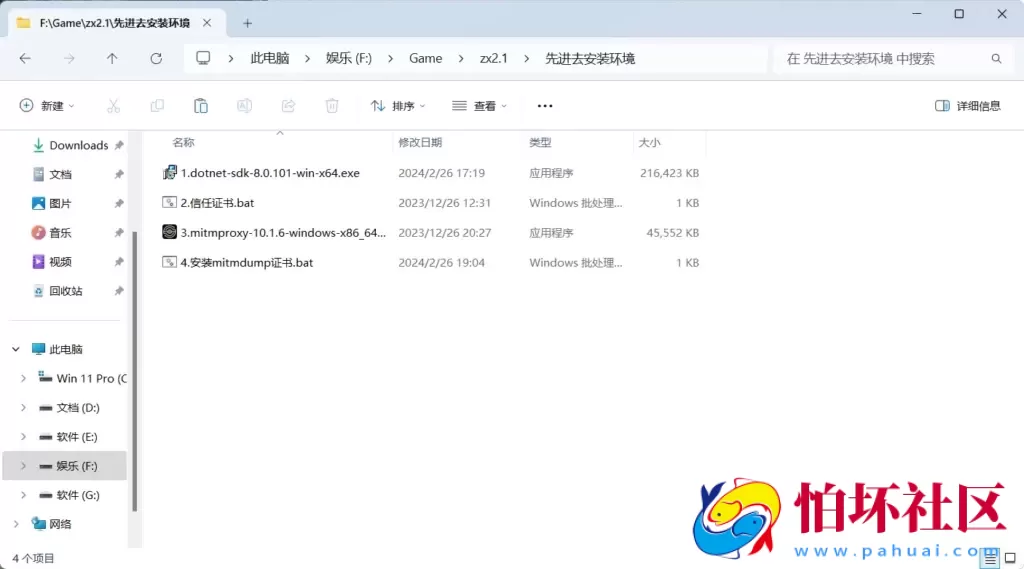Click the Copy icon in toolbar

[x=157, y=106]
